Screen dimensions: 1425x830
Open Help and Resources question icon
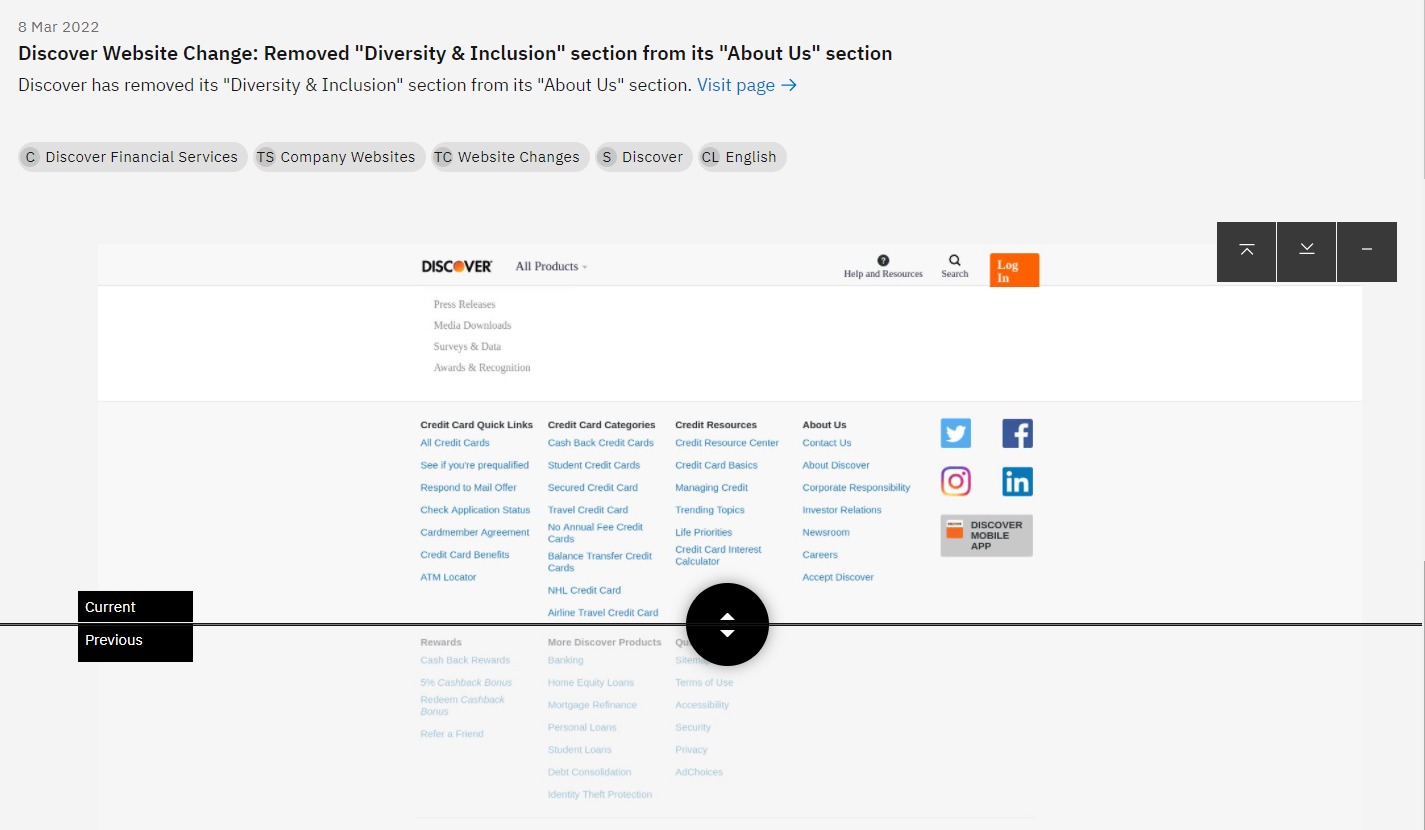pos(883,260)
